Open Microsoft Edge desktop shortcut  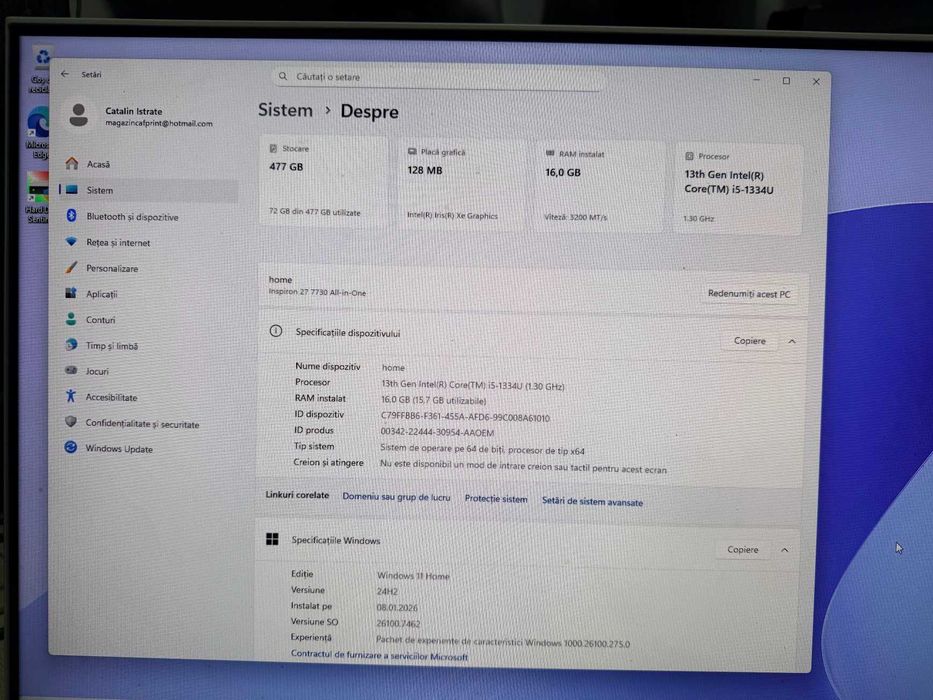point(38,133)
